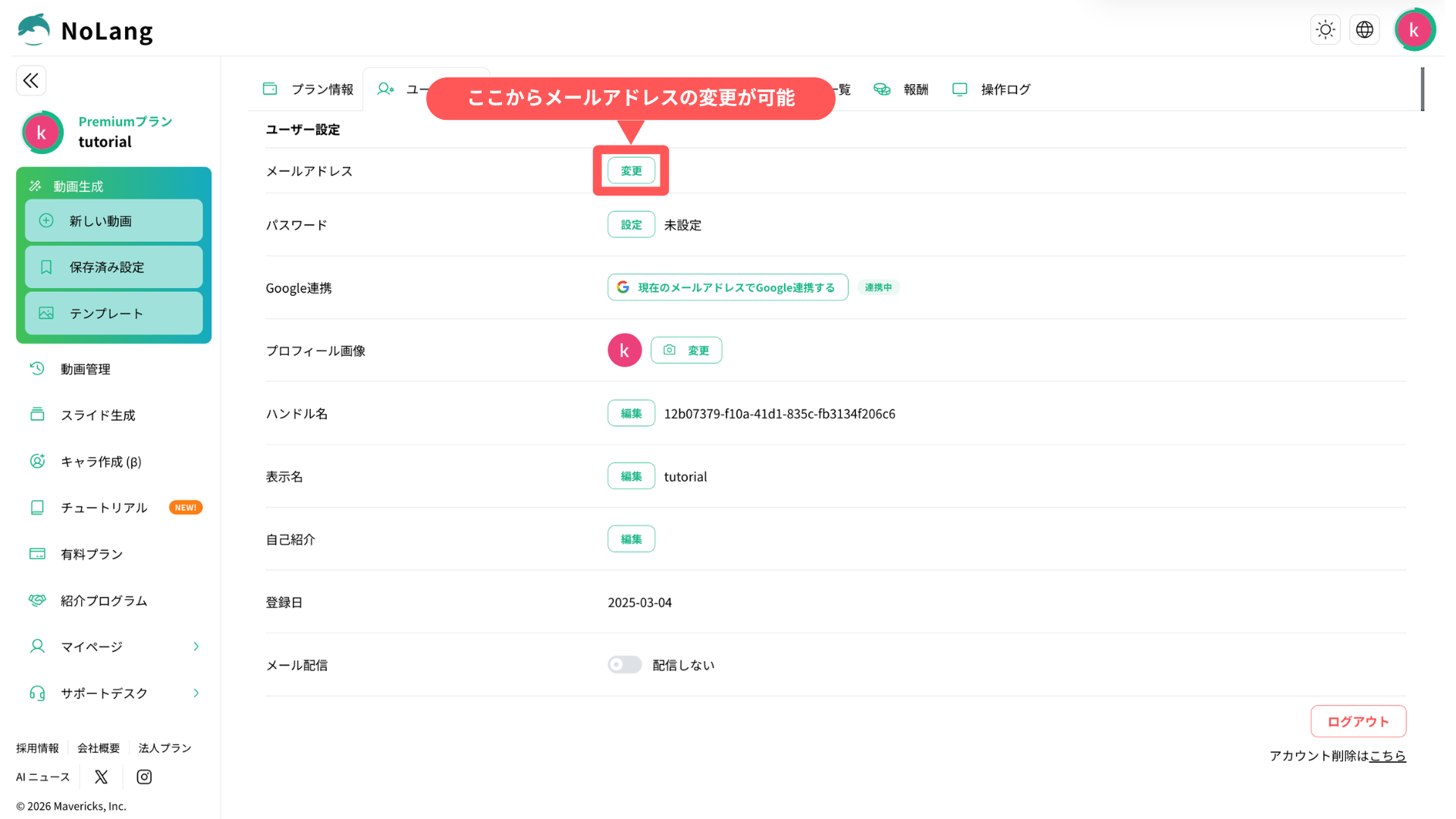
Task: Collapse the sidebar with double-chevron icon
Action: point(31,80)
